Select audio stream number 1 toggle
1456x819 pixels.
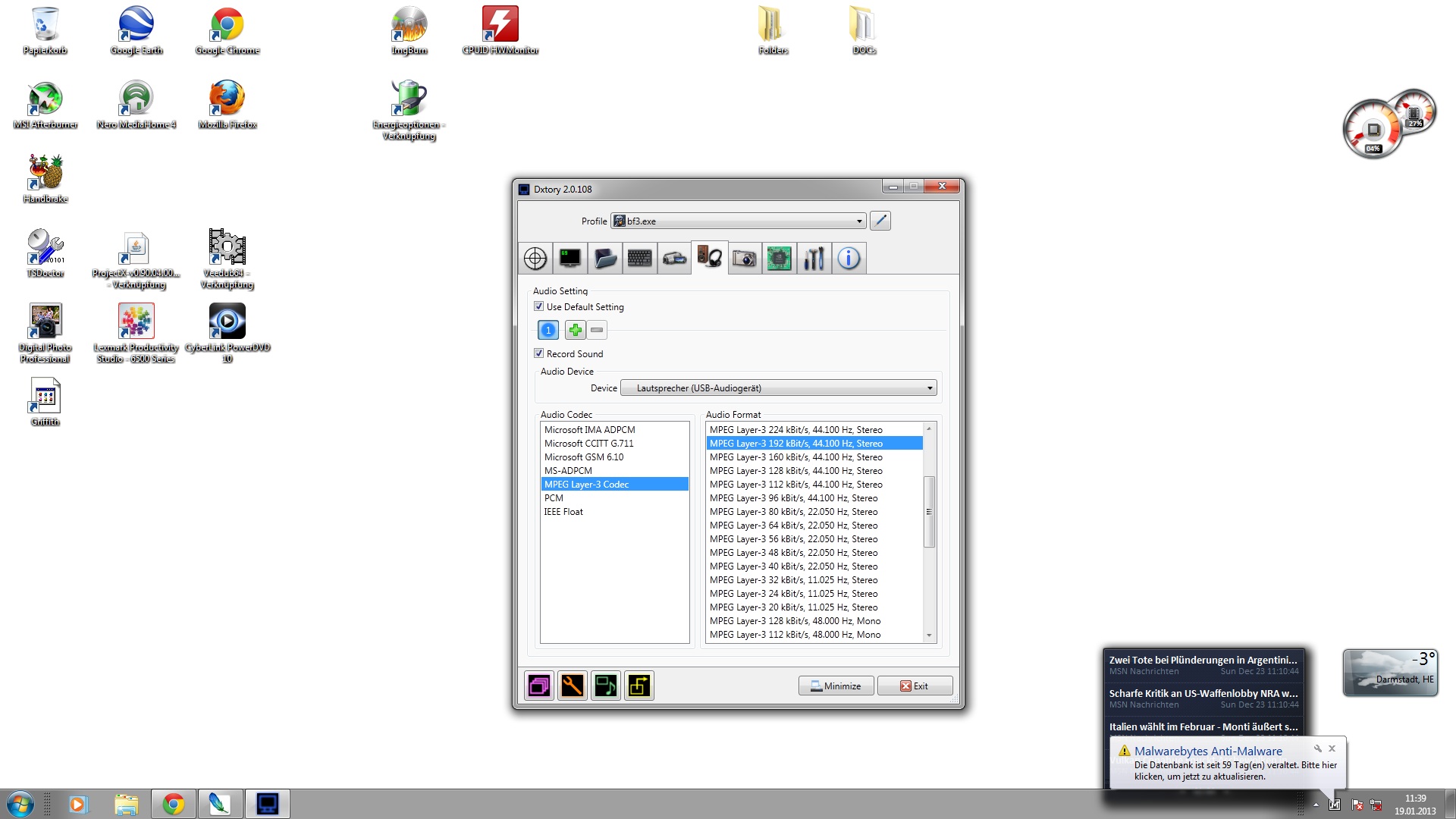[548, 330]
